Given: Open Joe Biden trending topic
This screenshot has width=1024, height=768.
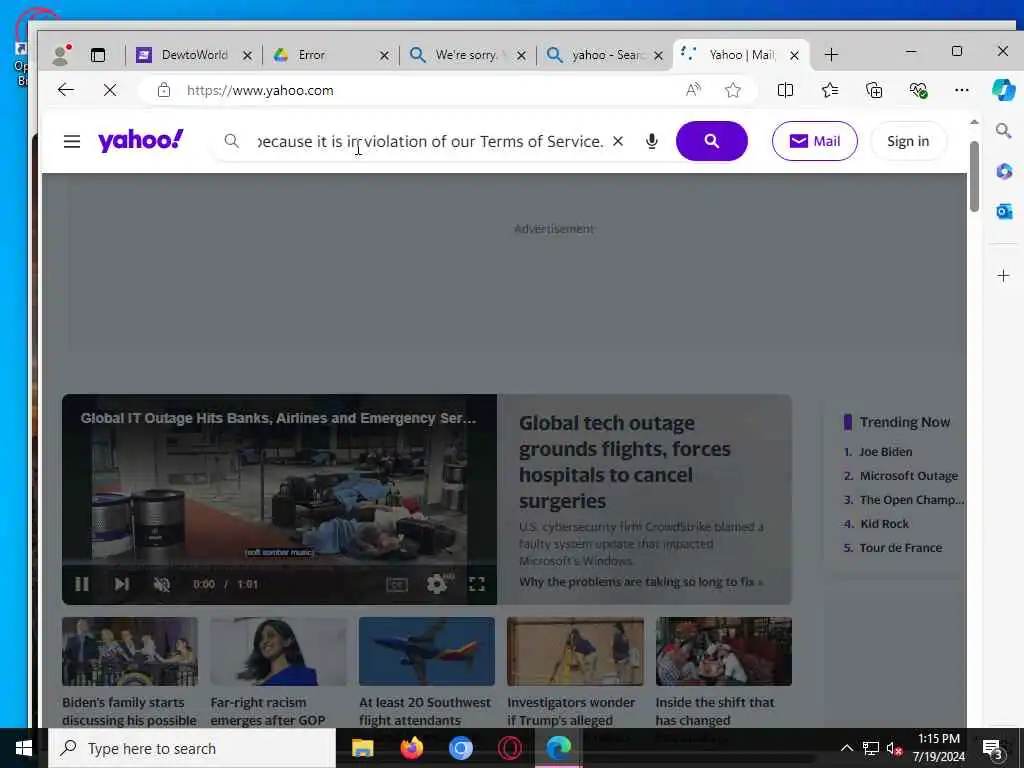Looking at the screenshot, I should [886, 452].
